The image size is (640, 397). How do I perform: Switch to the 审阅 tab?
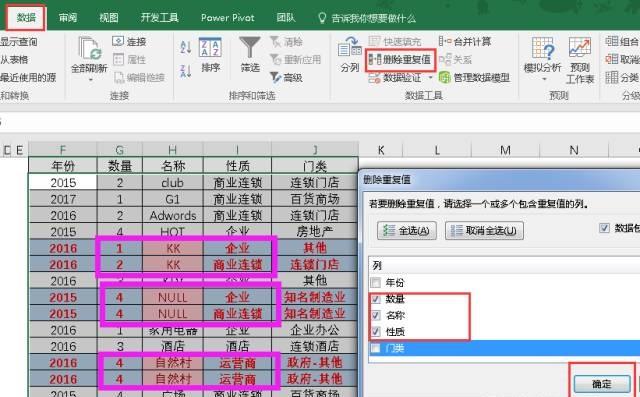point(68,18)
